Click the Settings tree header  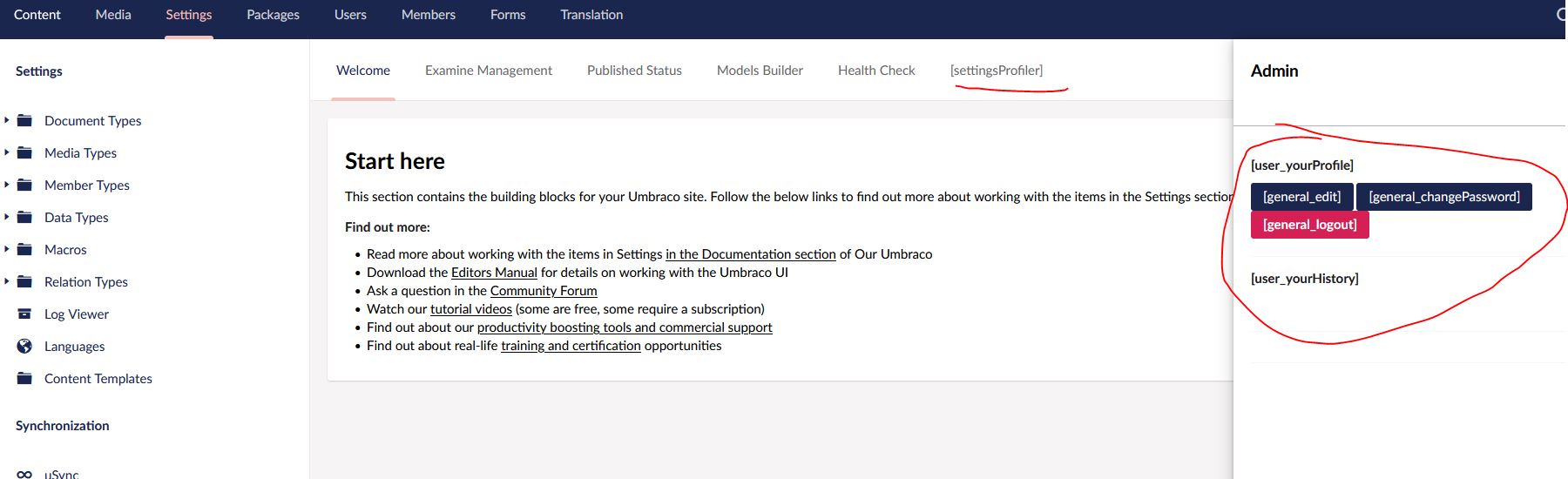[38, 71]
